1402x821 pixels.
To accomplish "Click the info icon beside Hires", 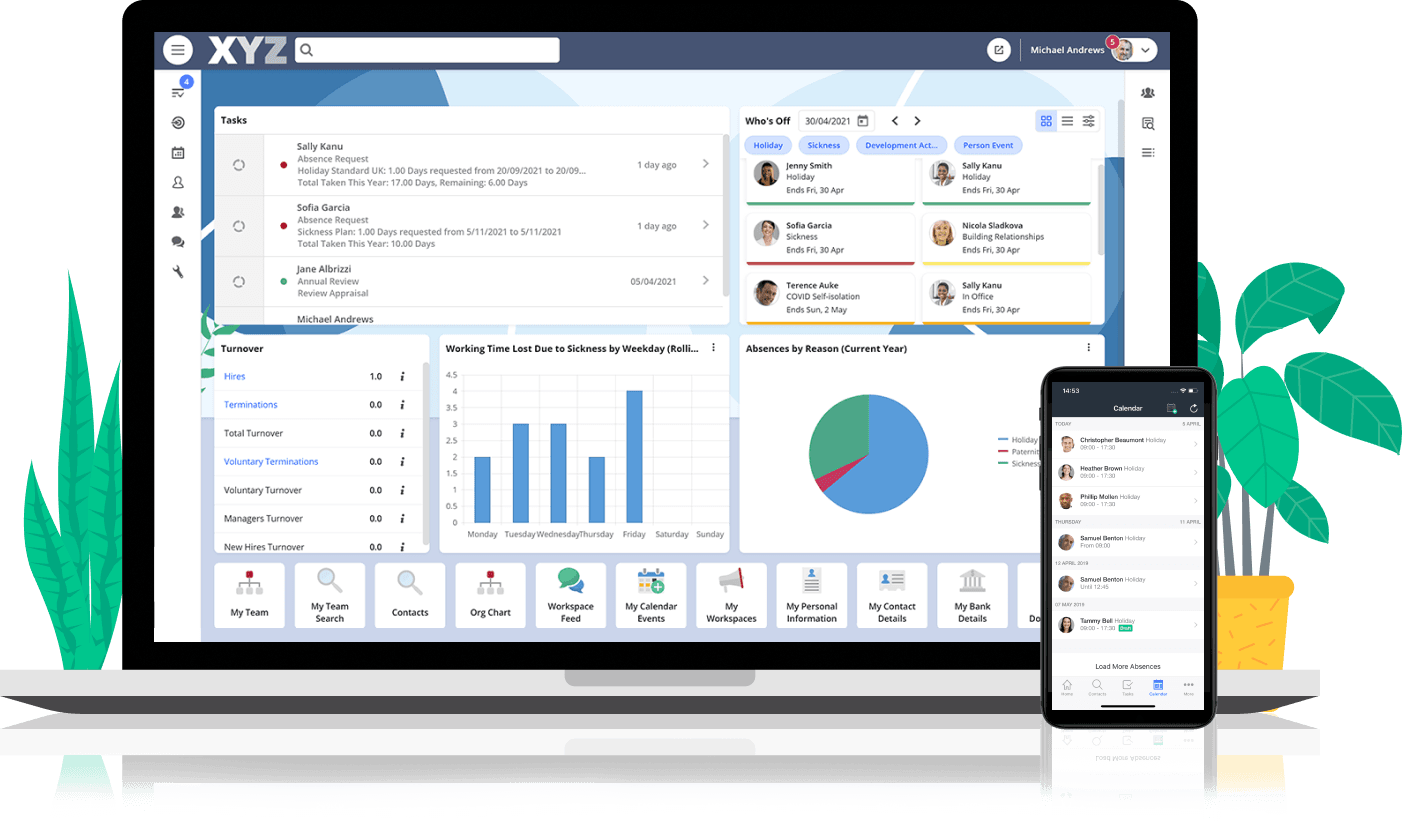I will [x=402, y=377].
